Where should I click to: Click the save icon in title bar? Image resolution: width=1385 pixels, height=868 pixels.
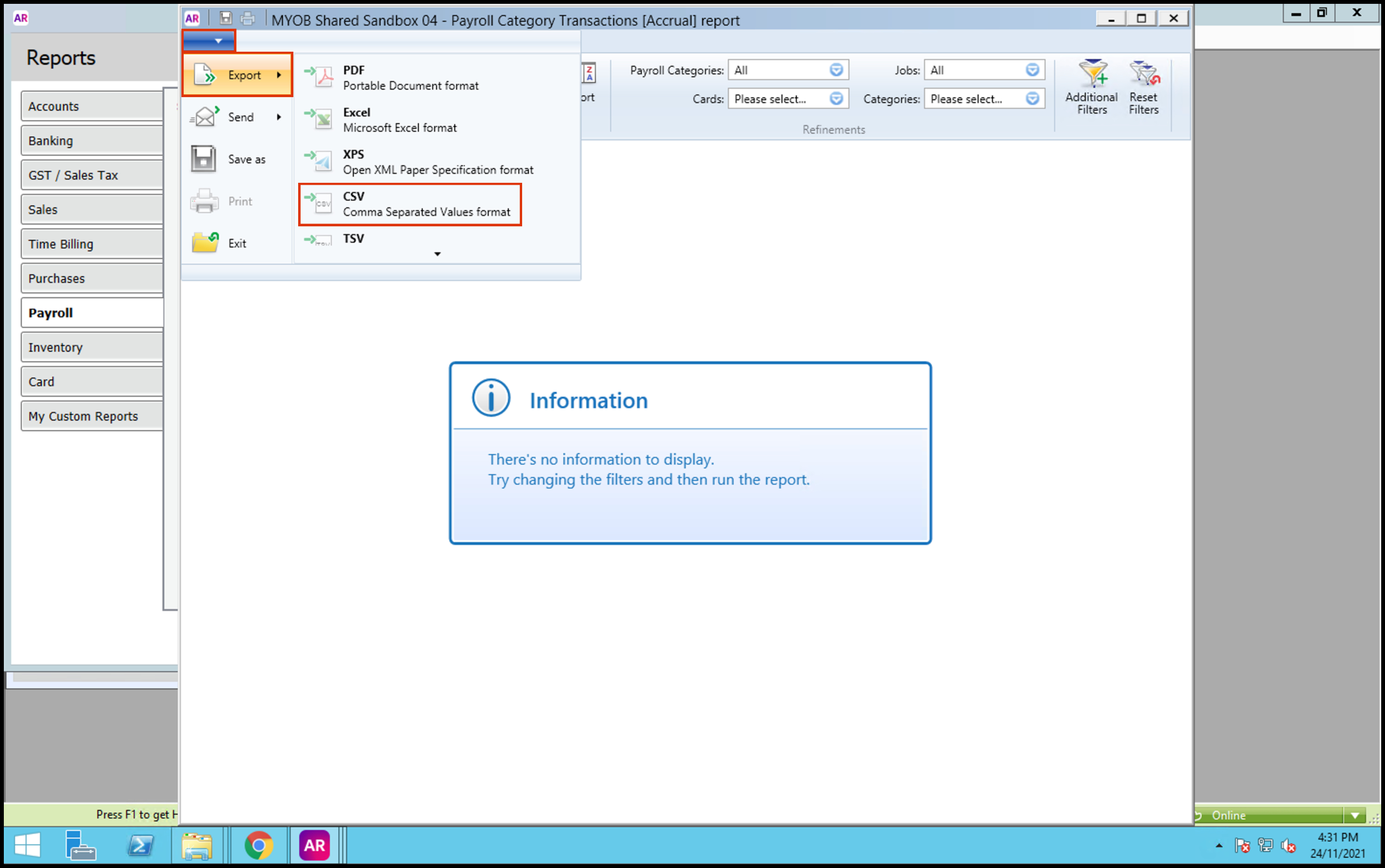pos(226,18)
